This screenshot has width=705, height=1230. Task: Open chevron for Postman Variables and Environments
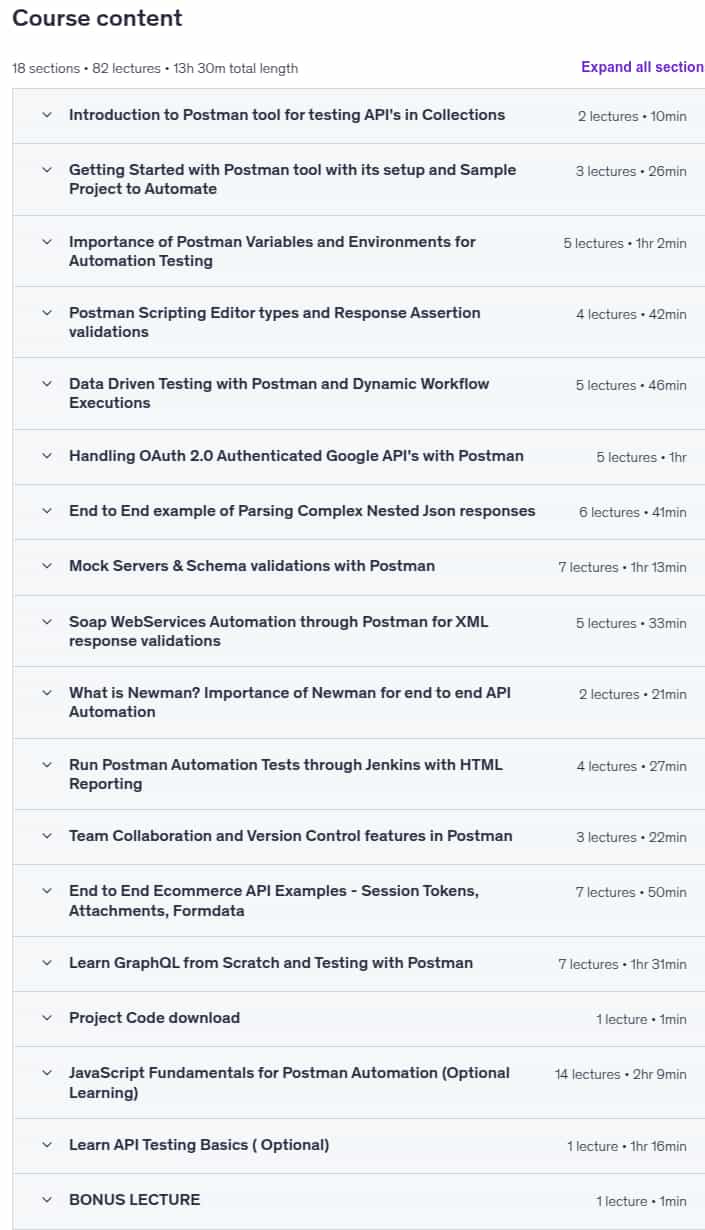point(46,242)
